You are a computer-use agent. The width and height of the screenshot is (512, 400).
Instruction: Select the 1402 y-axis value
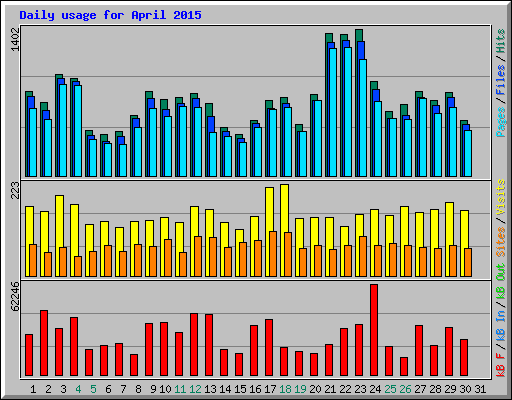[15, 40]
